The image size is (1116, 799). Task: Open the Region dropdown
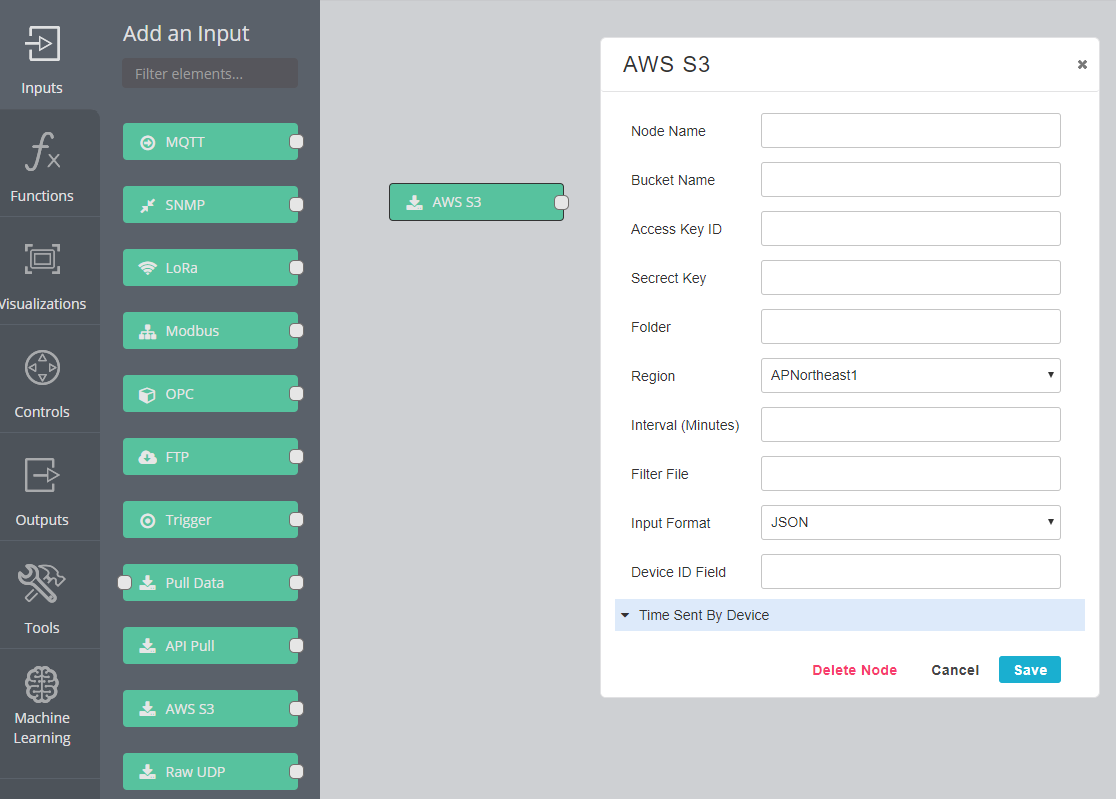[910, 376]
